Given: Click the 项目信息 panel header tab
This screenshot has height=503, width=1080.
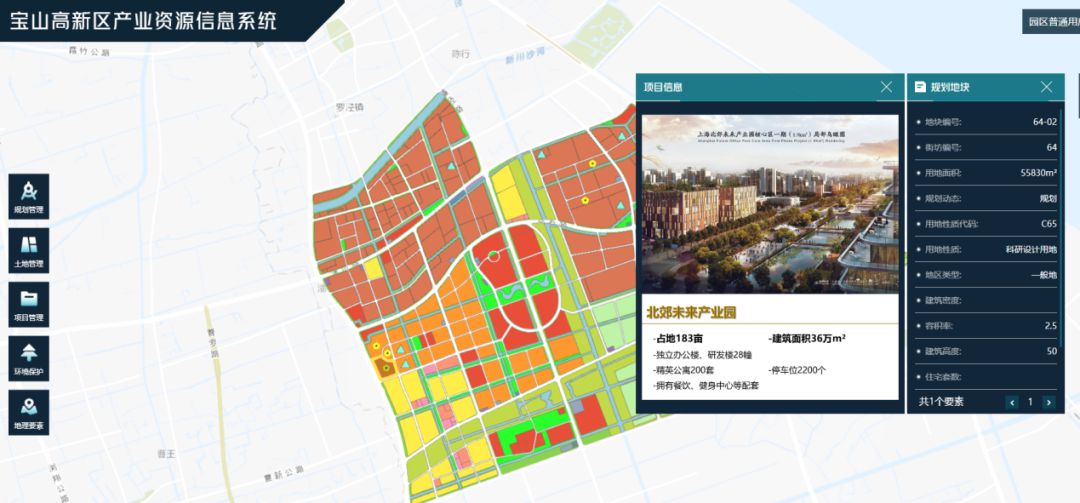Looking at the screenshot, I should (x=663, y=88).
